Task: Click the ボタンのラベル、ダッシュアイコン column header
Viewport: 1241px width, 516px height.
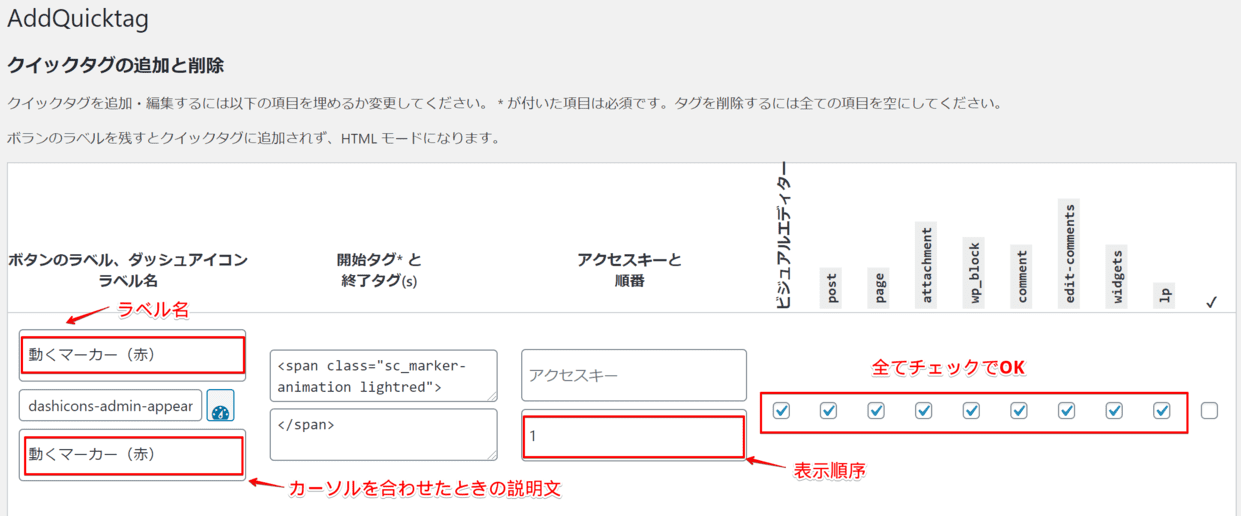Action: [x=127, y=270]
